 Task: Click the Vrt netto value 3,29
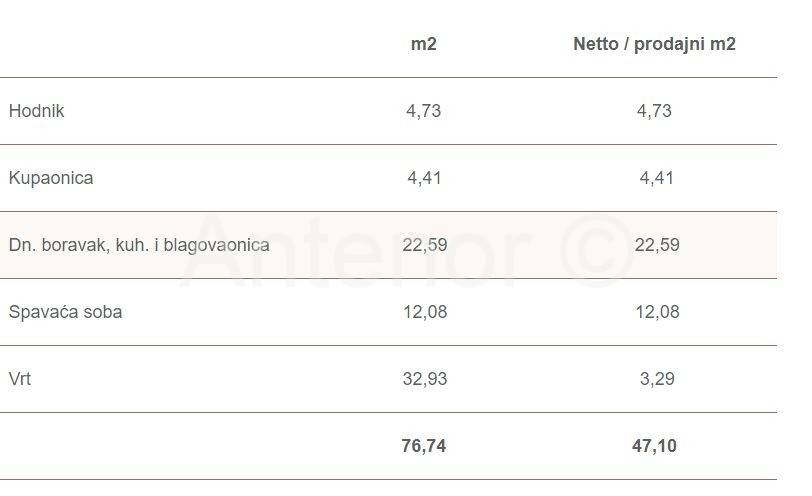point(654,379)
